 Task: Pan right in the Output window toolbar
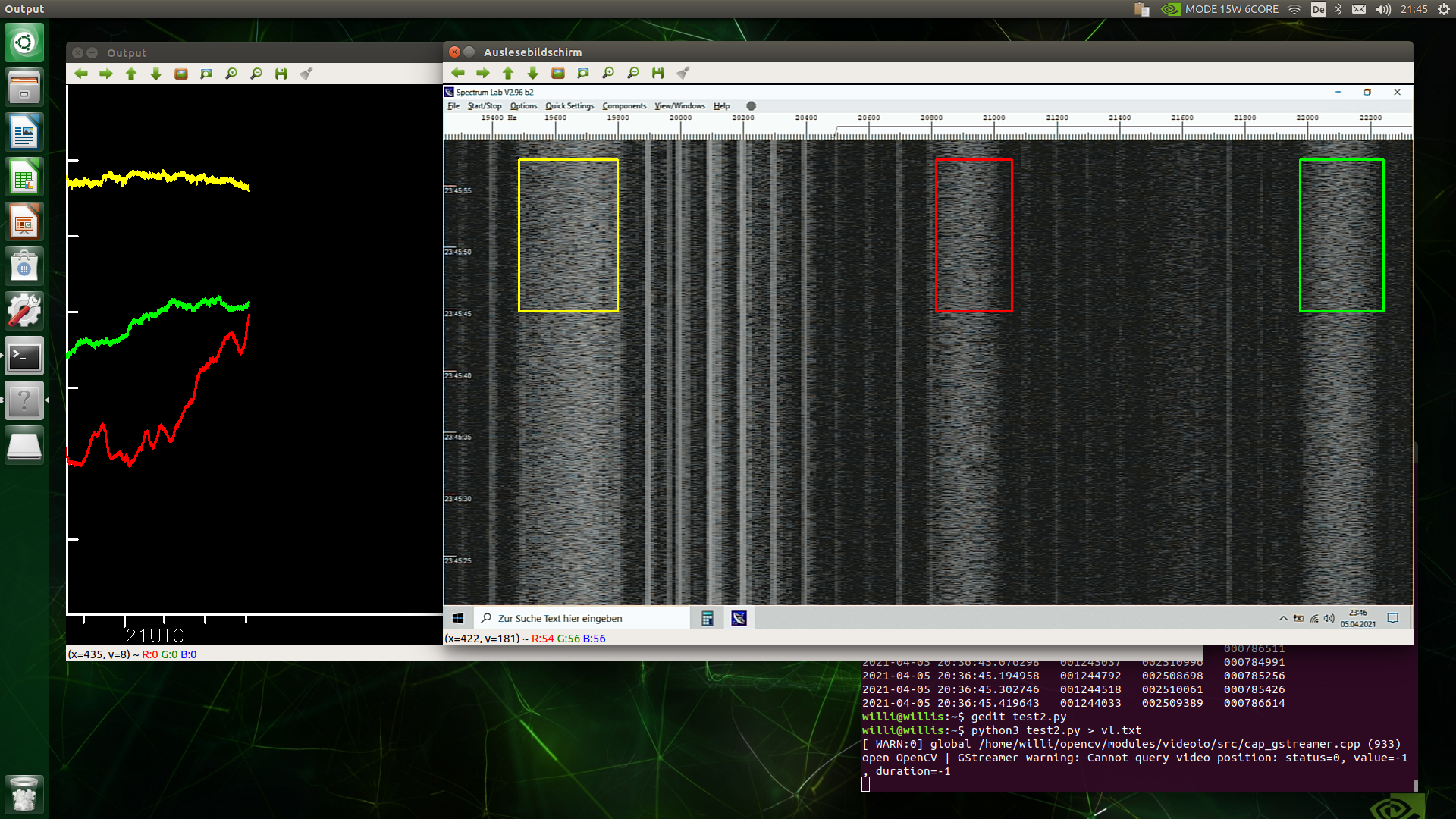click(106, 74)
